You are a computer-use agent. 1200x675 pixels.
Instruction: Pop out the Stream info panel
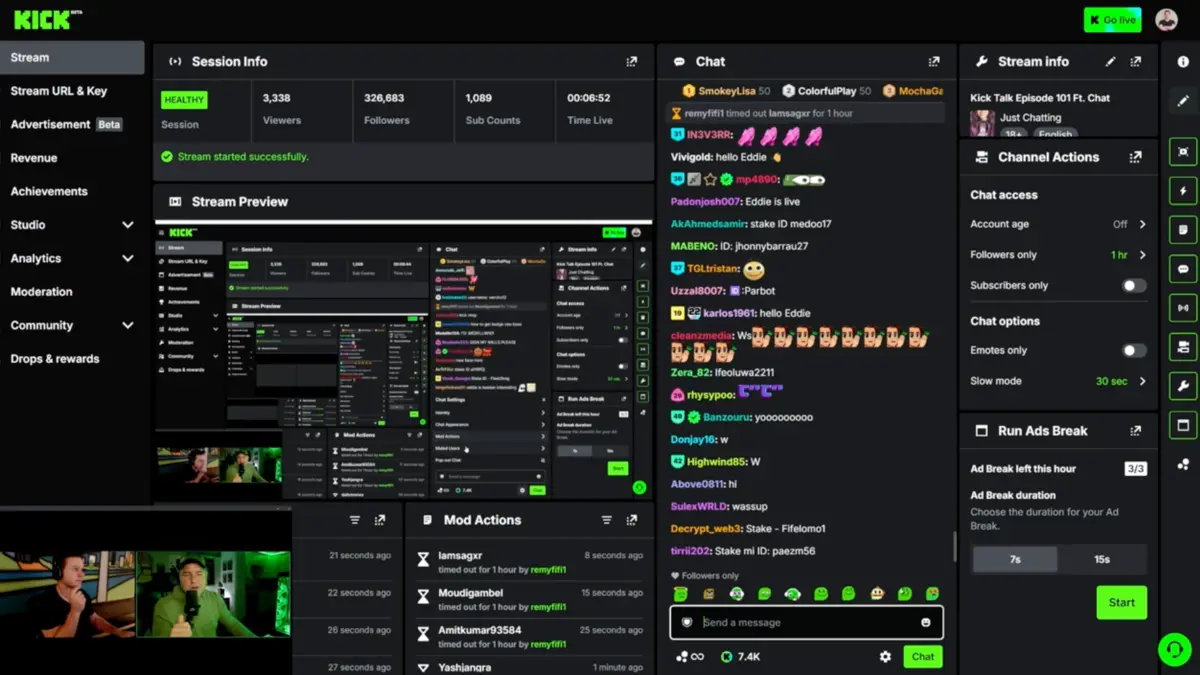click(1135, 62)
